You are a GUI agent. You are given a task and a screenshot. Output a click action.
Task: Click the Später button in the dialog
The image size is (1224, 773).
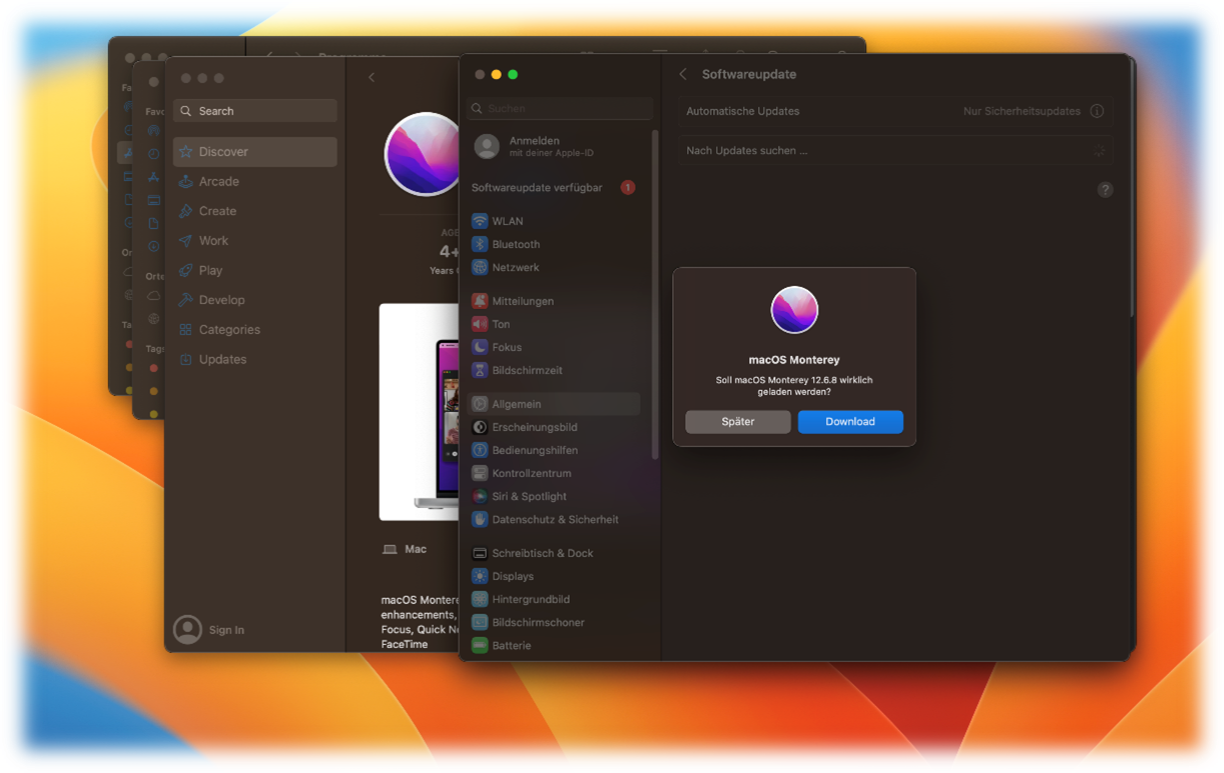click(738, 422)
